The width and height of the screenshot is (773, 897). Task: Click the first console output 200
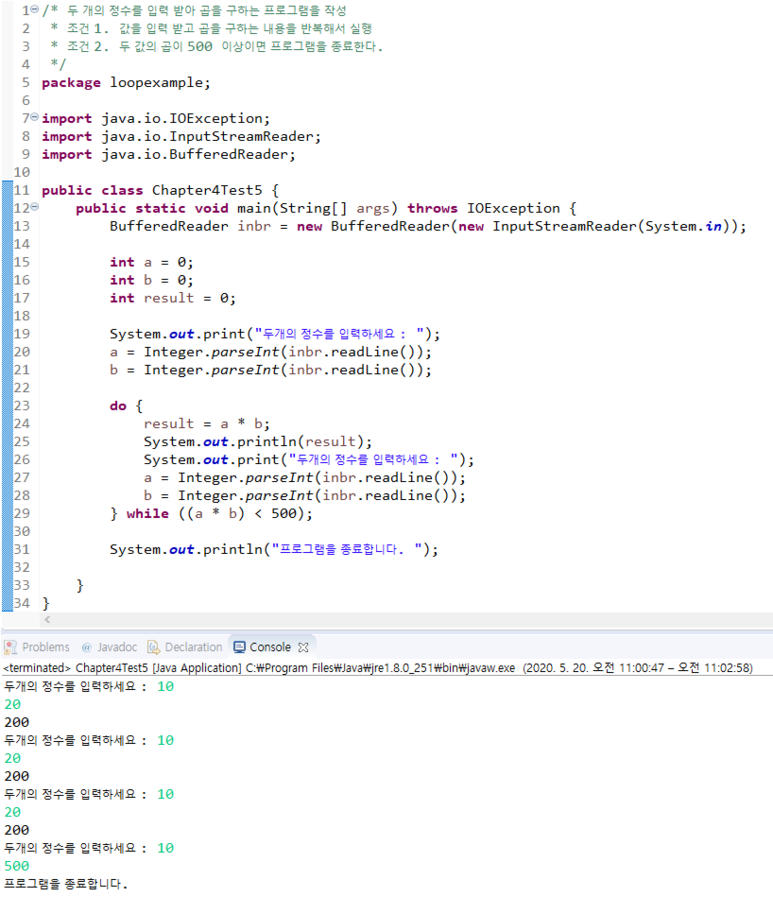point(17,723)
